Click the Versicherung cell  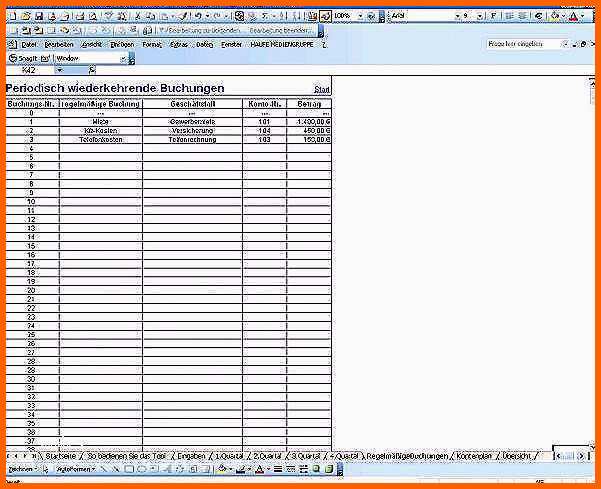(x=192, y=131)
